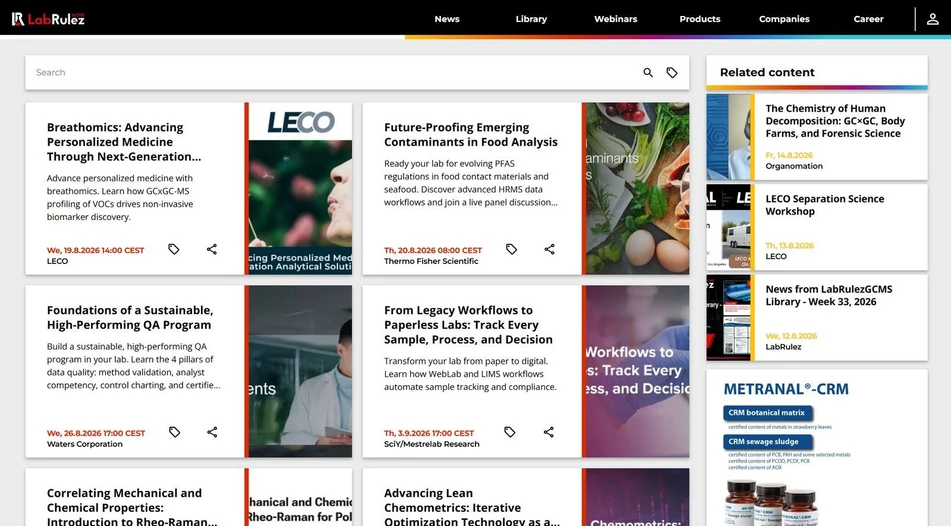Open Foundations of a Sustainable QA Program title
The height and width of the screenshot is (526, 951).
click(x=130, y=317)
